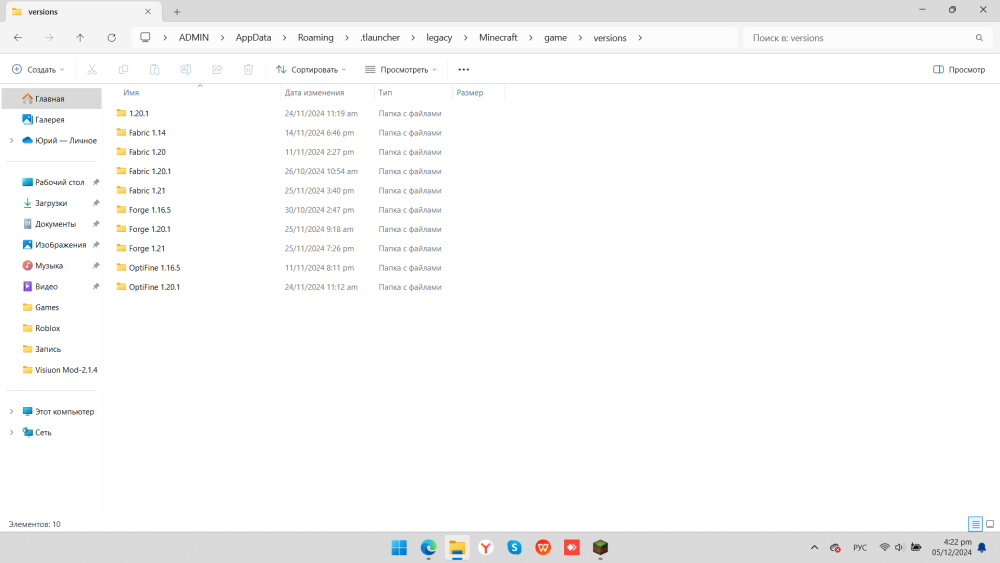
Task: Select Главная in the sidebar
Action: tap(52, 99)
